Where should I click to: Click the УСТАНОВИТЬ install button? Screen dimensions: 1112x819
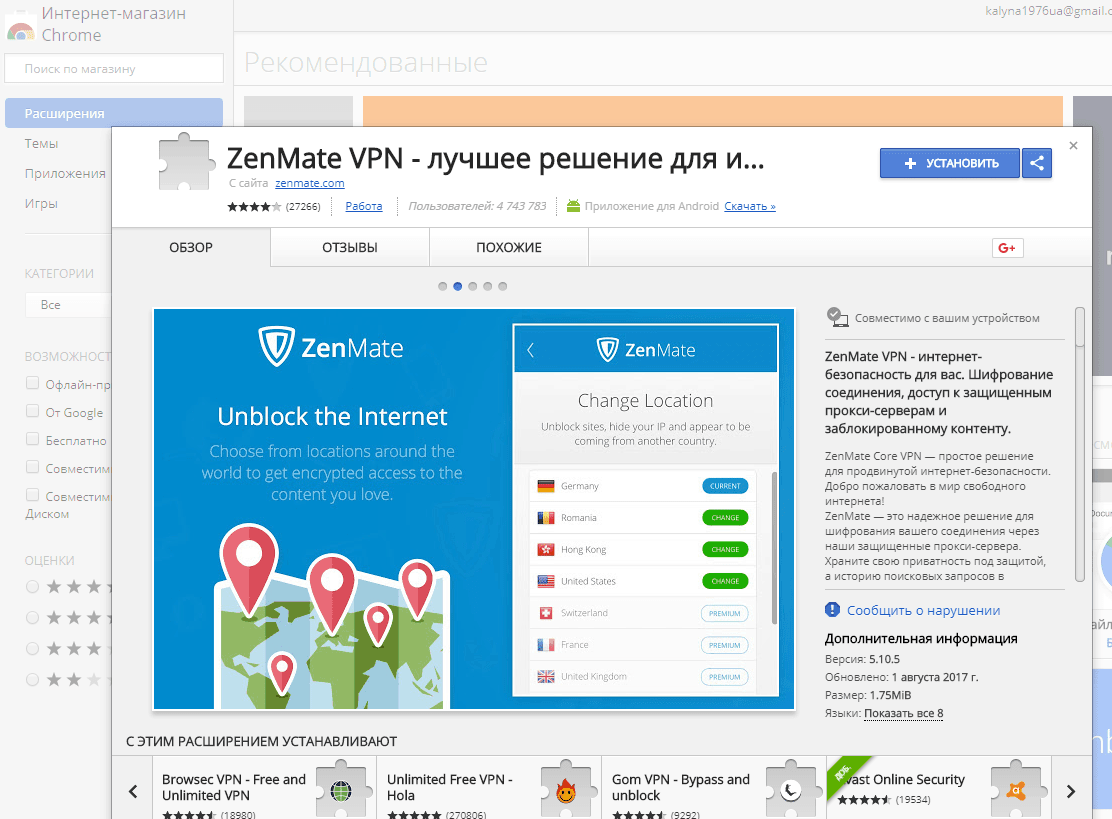(x=950, y=163)
